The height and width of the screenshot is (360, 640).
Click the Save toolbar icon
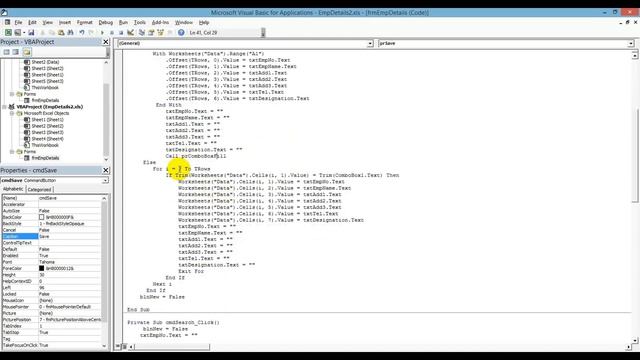(x=31, y=33)
